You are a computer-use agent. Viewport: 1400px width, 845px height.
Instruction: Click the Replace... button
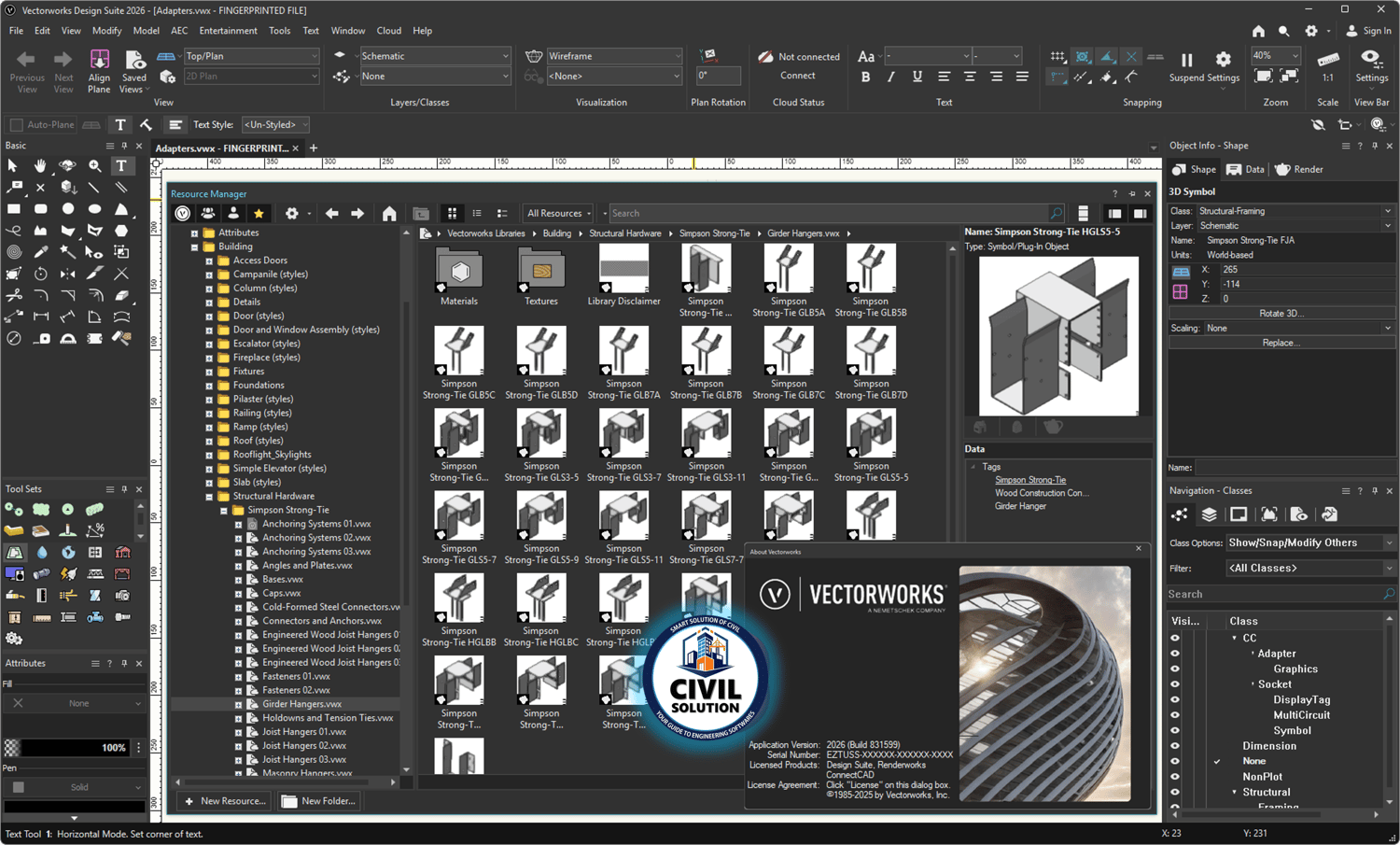coord(1281,343)
